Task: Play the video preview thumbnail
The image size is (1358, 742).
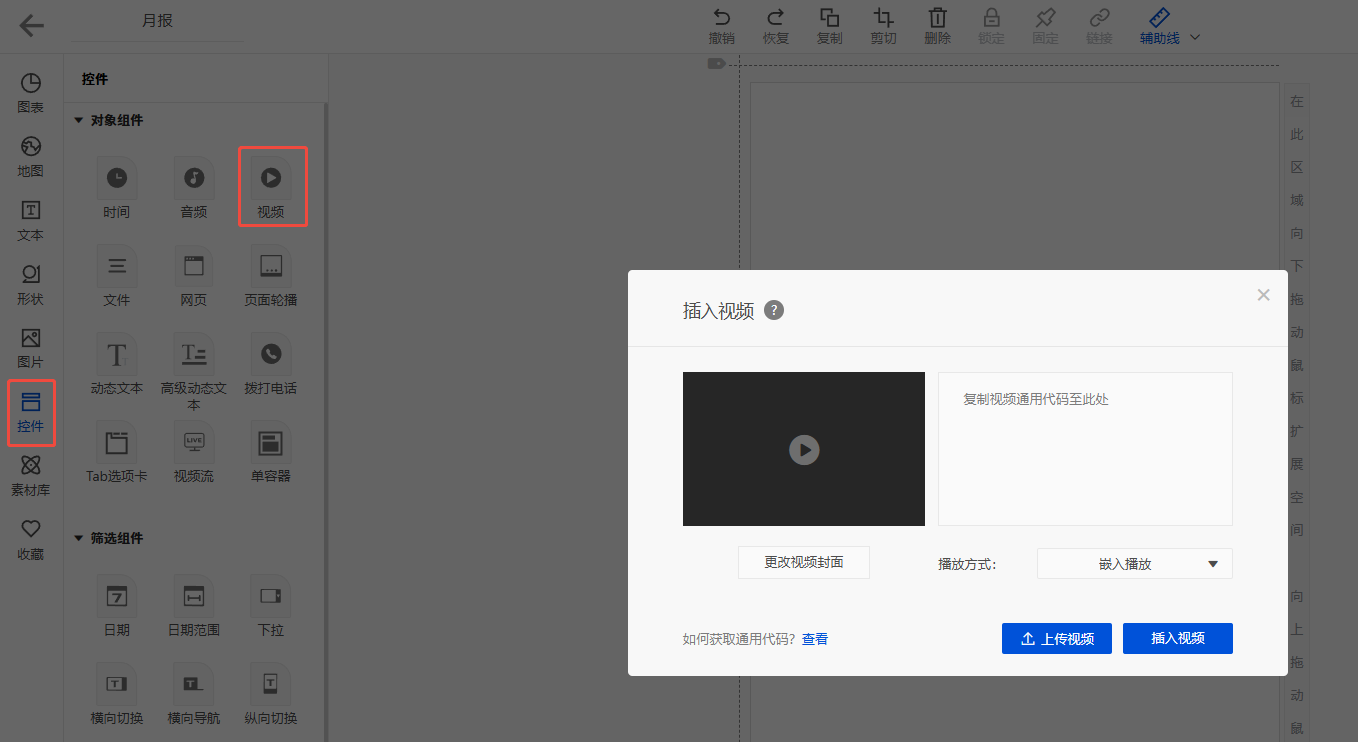Action: pos(804,450)
